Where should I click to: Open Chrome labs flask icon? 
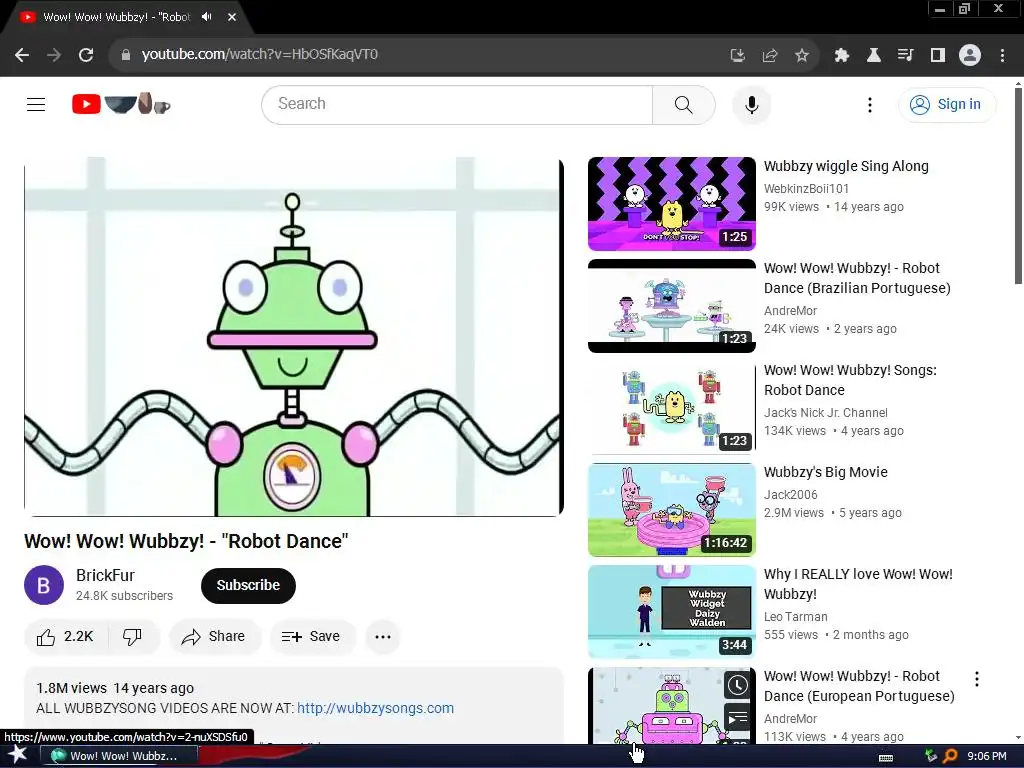tap(874, 55)
